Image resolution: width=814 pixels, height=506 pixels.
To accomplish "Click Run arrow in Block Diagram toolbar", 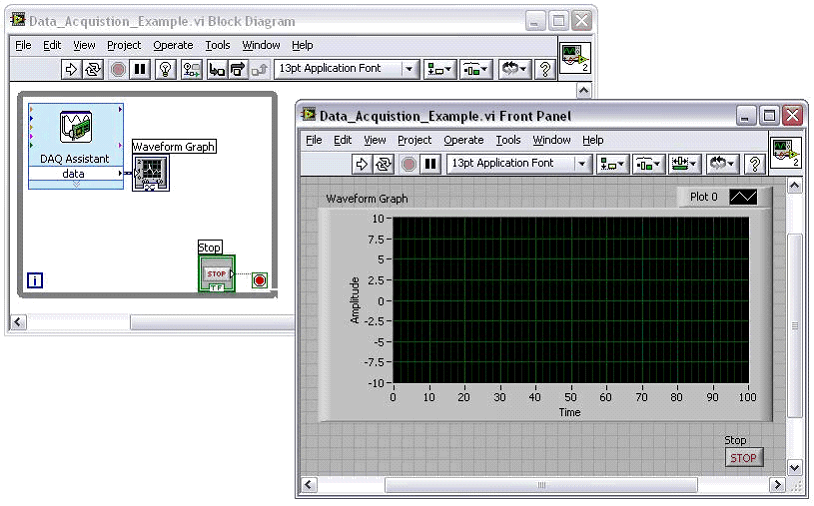I will point(71,69).
